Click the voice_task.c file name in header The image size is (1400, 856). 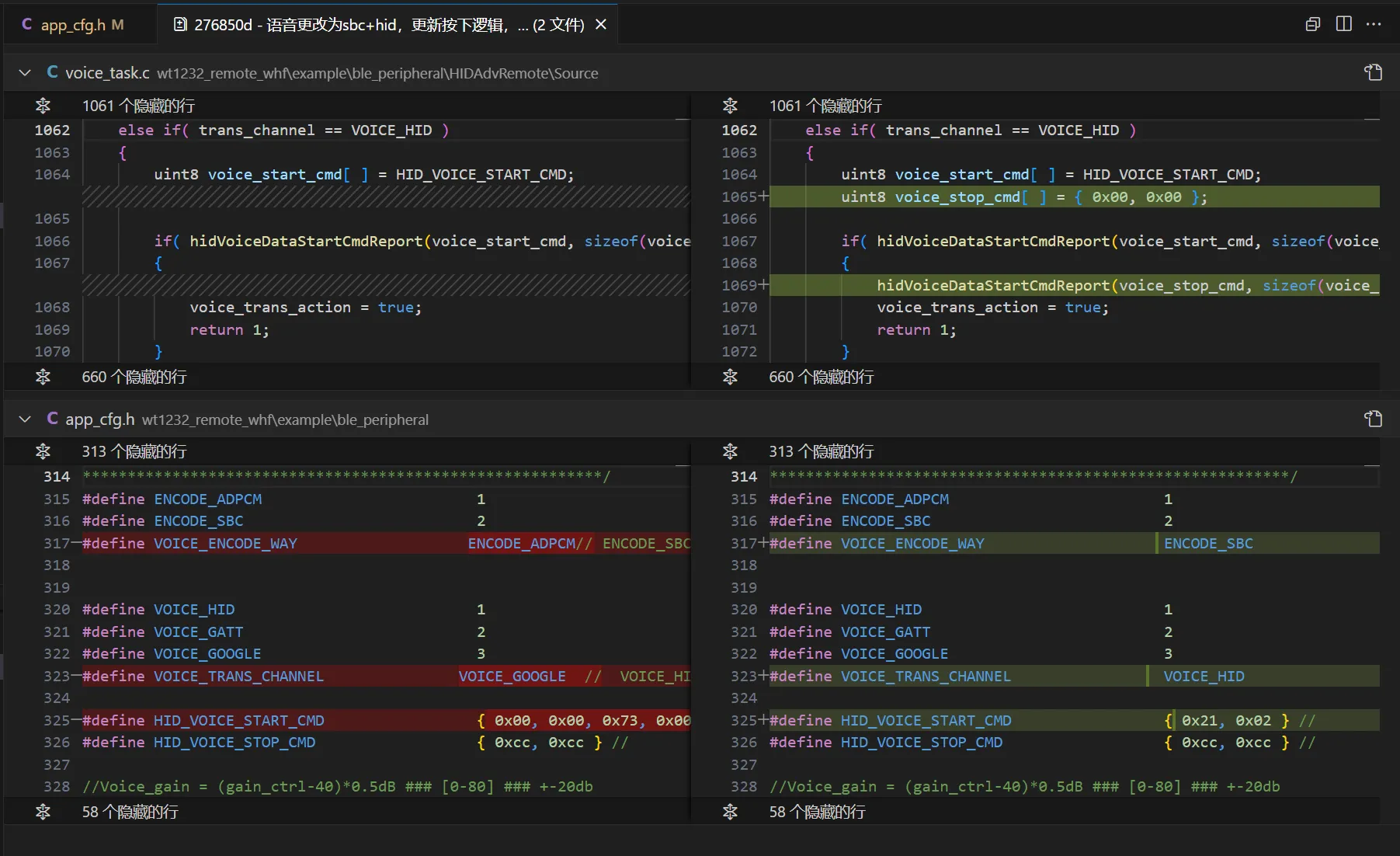coord(107,73)
